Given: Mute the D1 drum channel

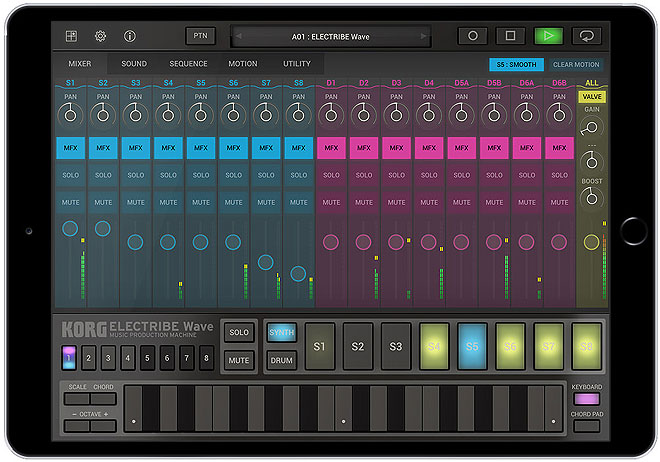Looking at the screenshot, I should click(x=331, y=202).
